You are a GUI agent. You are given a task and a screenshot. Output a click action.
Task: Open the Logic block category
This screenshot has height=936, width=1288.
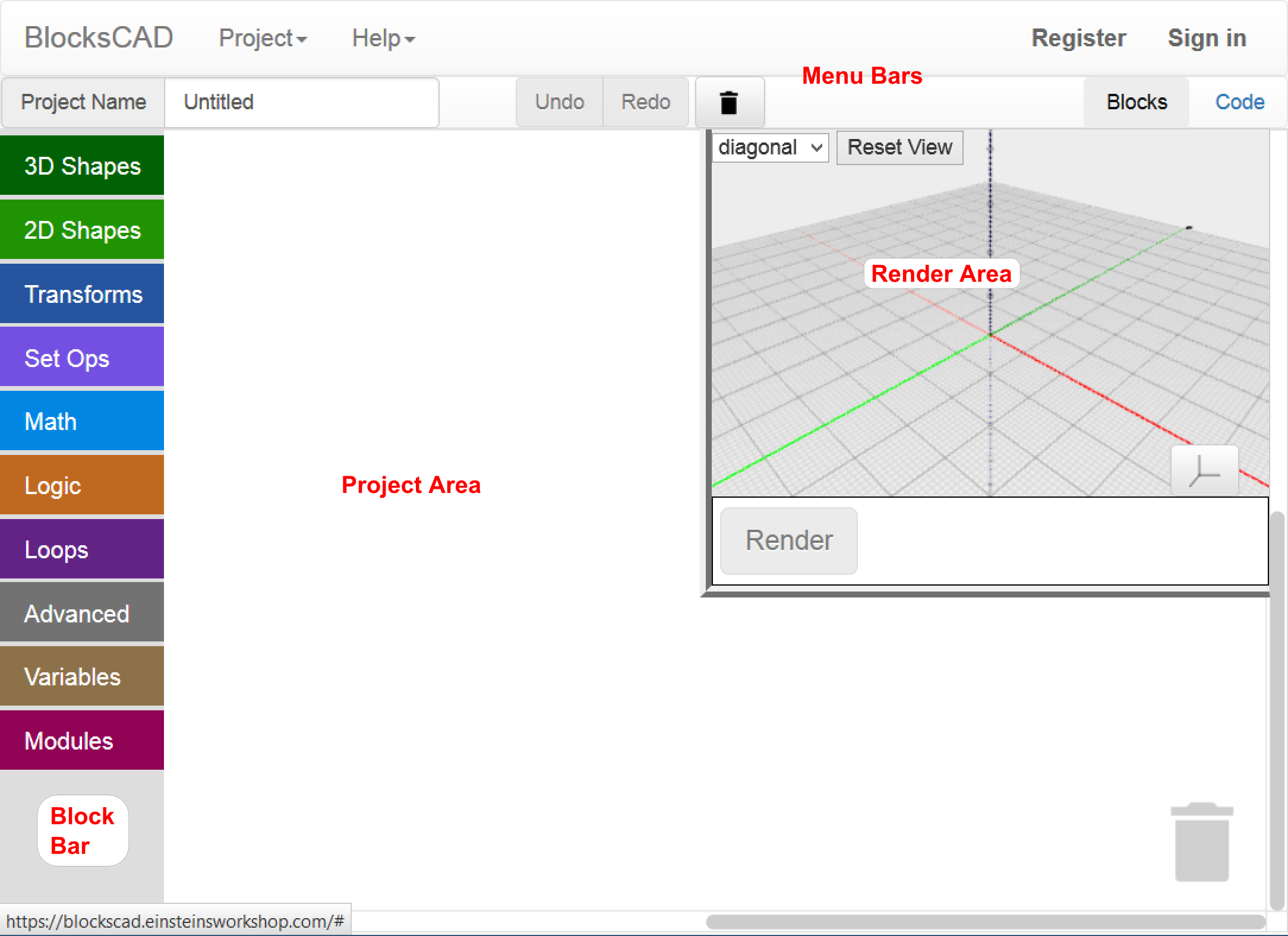pos(82,485)
